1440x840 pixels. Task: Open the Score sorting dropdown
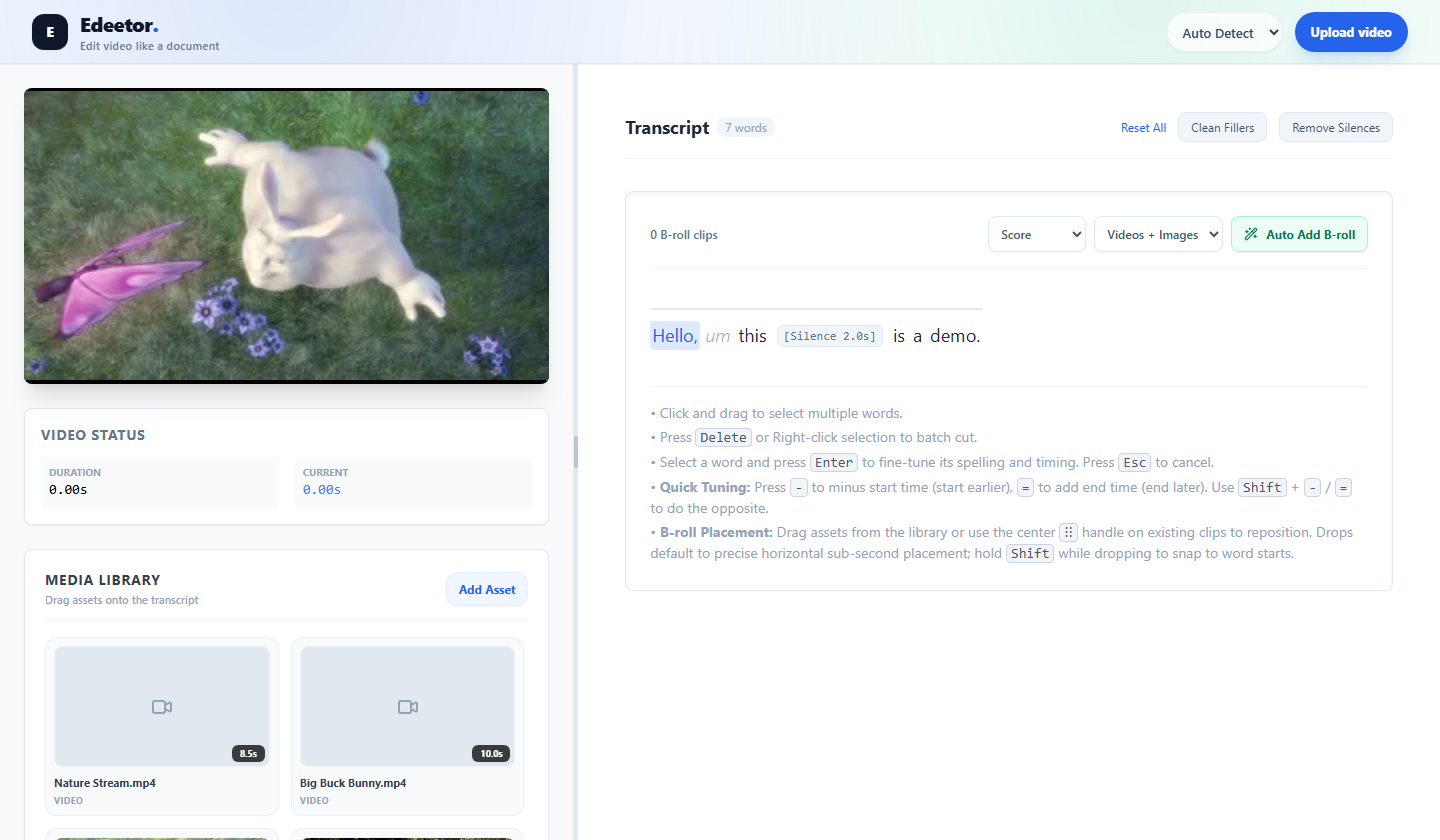(x=1037, y=234)
